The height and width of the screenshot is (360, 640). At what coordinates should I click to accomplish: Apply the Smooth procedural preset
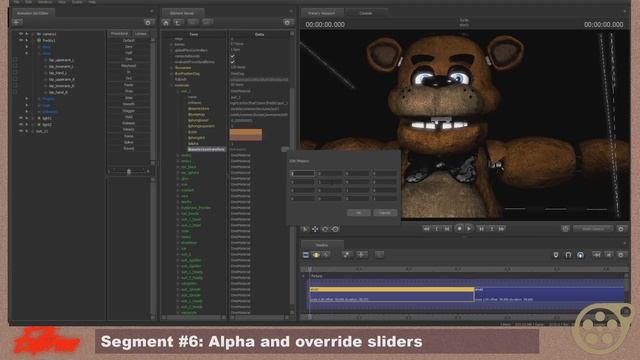pyautogui.click(x=129, y=104)
